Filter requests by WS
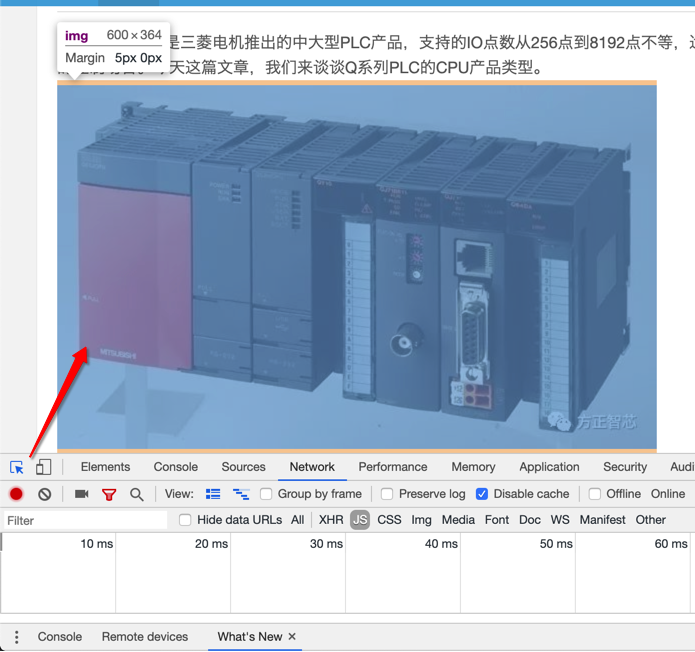 pos(560,520)
